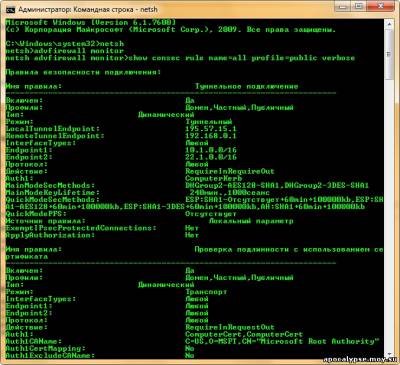400x365 pixels.
Task: Click the RequireInRequireOut action value
Action: (x=230, y=171)
